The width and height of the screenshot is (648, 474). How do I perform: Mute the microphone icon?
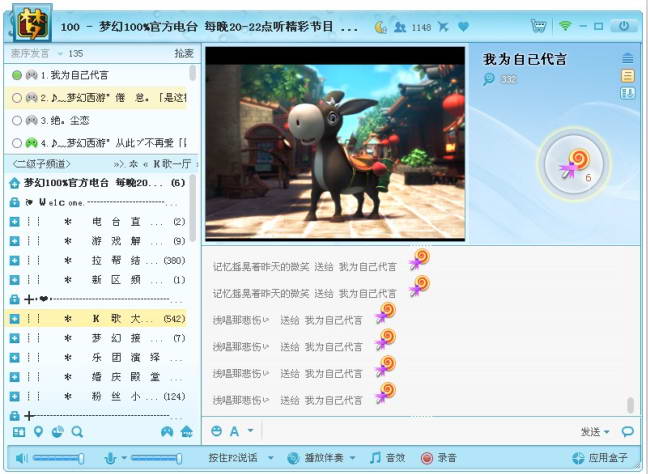[110, 458]
